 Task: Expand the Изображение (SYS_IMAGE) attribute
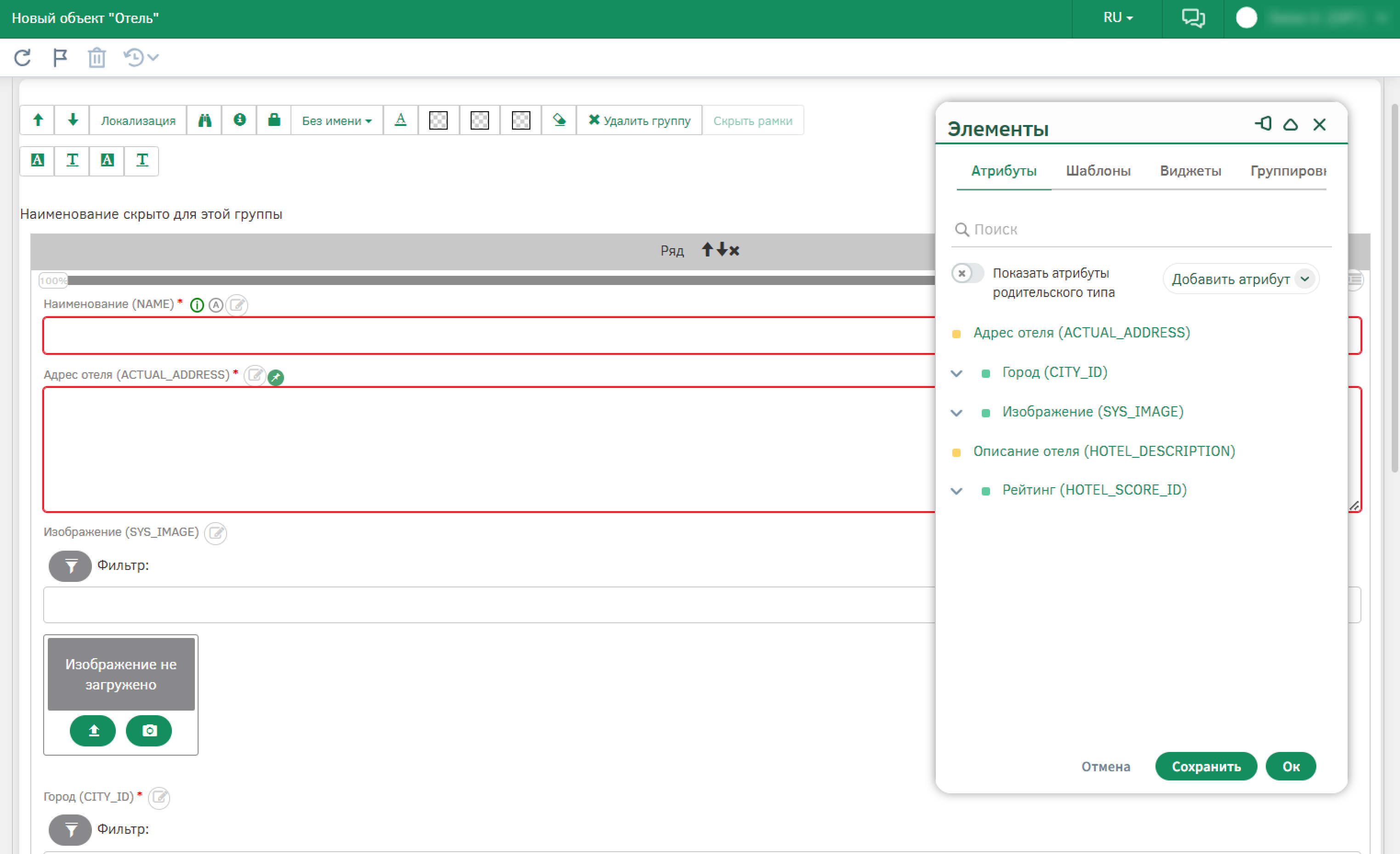click(957, 412)
